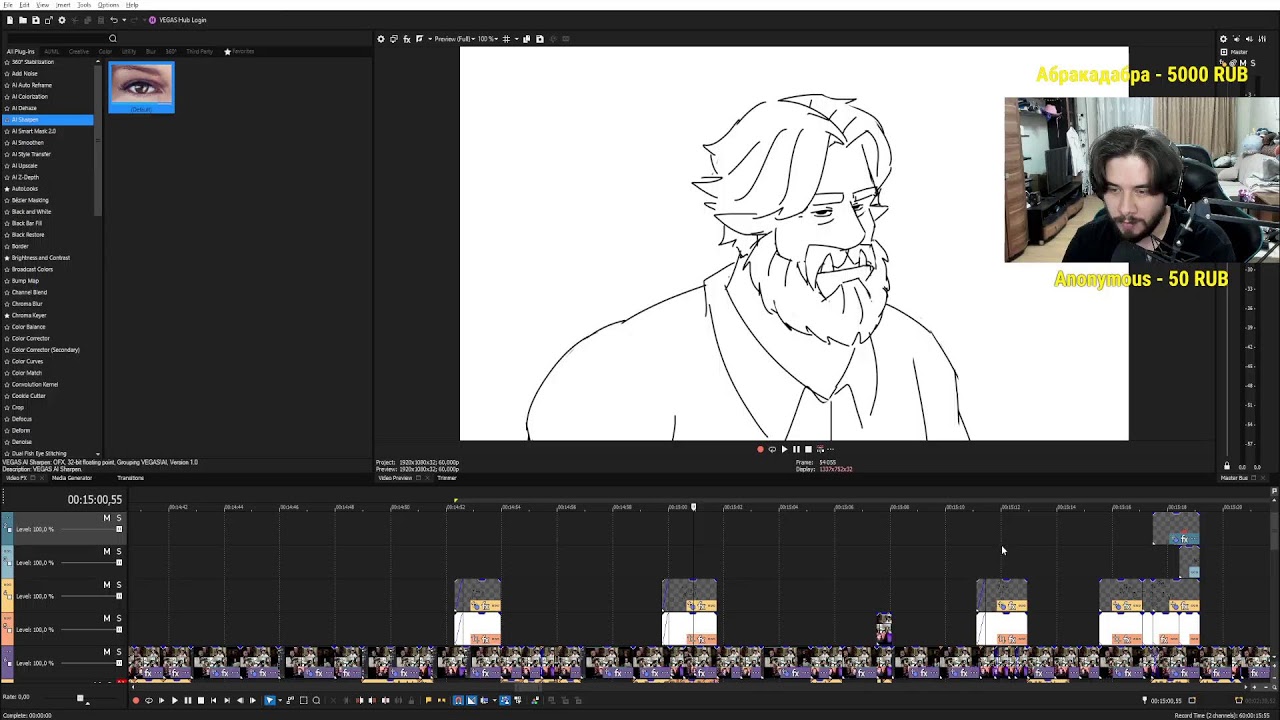Save the preview snapshot to a file
Screen dimensions: 1280x720
tap(540, 39)
